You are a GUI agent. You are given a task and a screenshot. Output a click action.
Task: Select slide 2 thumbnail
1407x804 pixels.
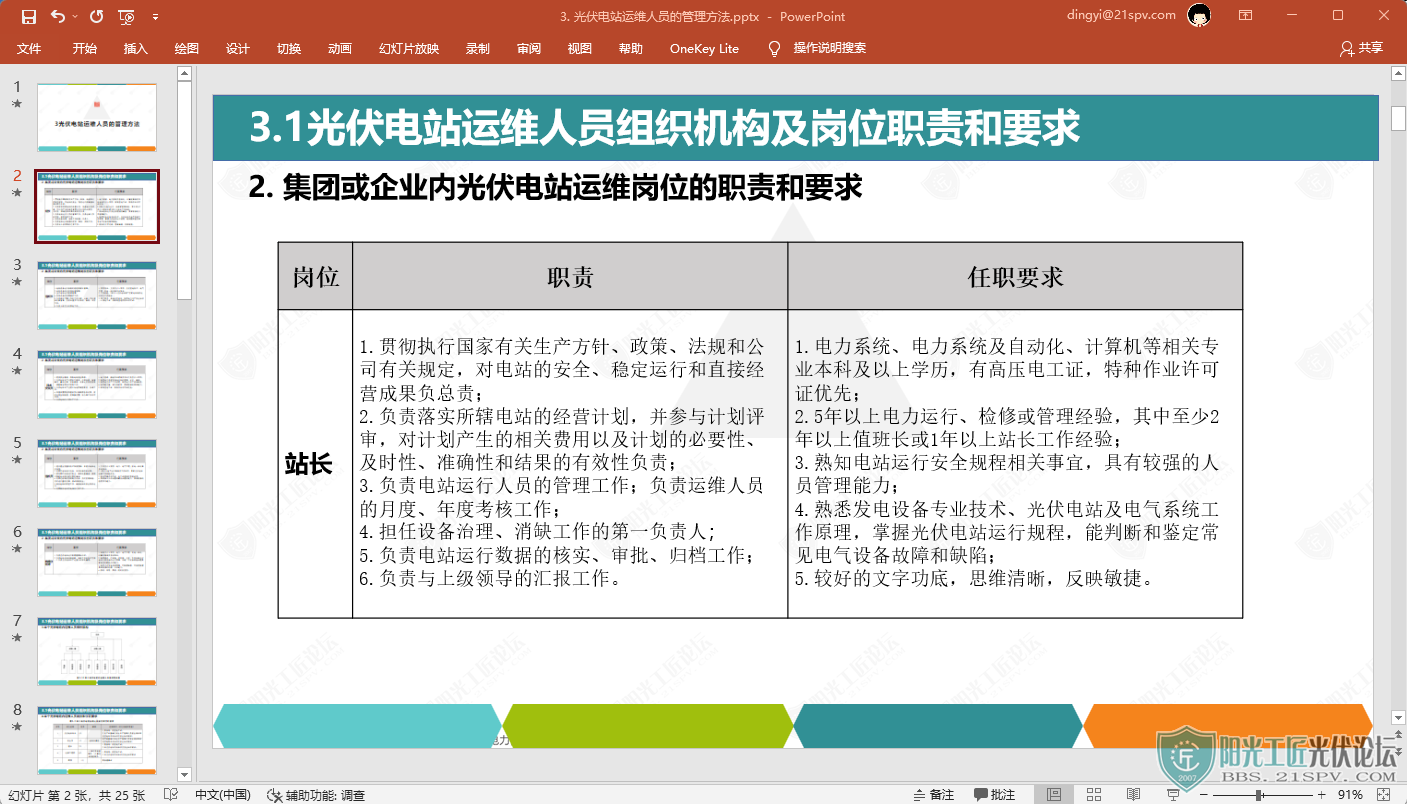click(x=97, y=206)
